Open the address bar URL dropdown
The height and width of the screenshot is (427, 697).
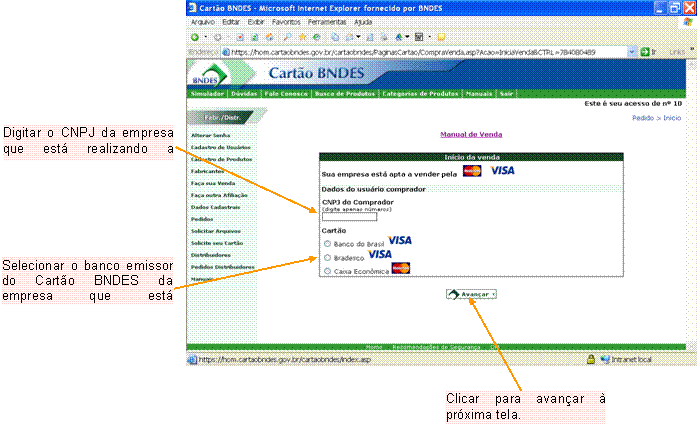point(632,52)
